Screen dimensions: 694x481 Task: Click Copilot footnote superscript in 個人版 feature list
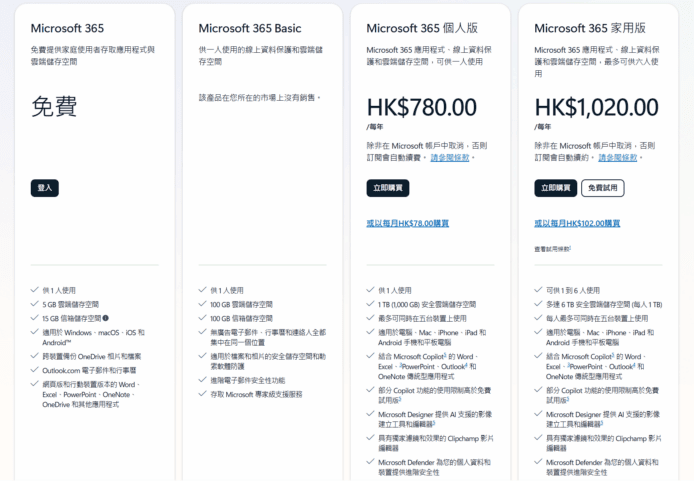tap(446, 355)
